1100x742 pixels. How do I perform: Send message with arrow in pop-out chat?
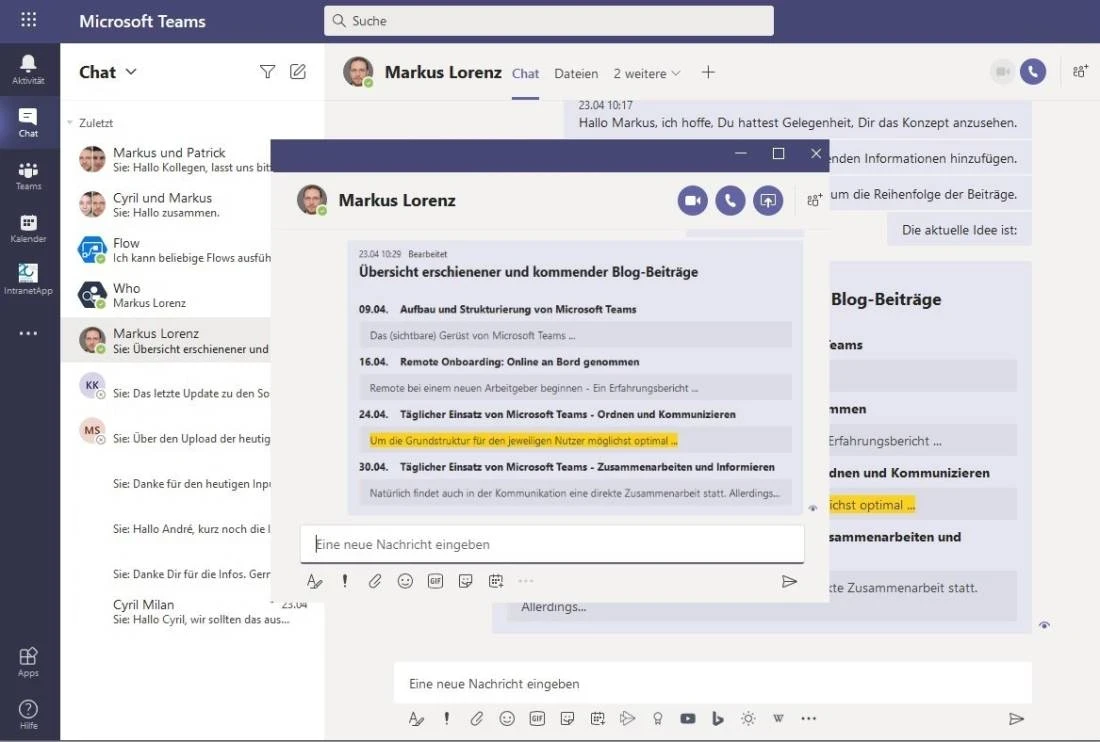[789, 581]
